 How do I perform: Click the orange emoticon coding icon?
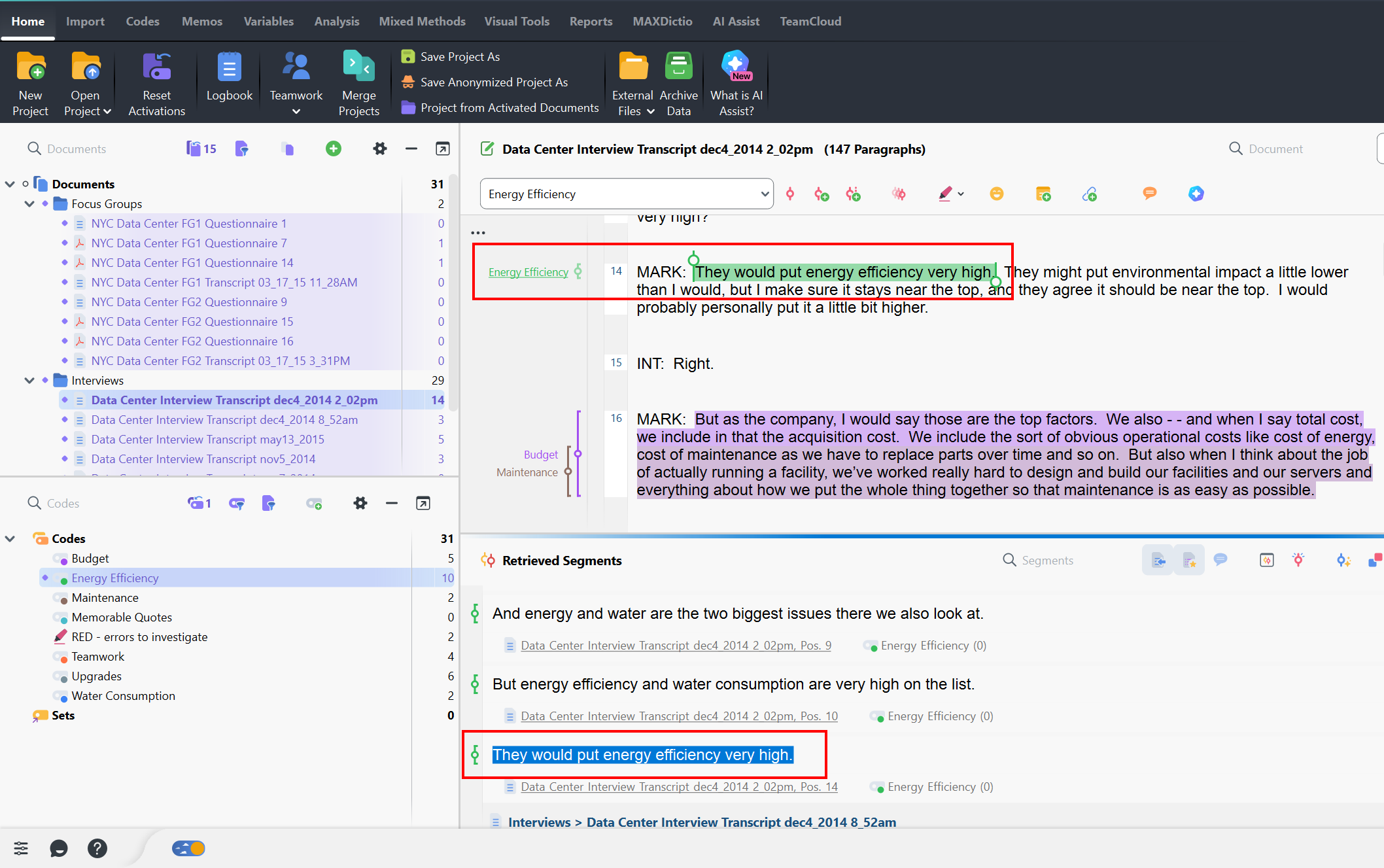pos(997,194)
